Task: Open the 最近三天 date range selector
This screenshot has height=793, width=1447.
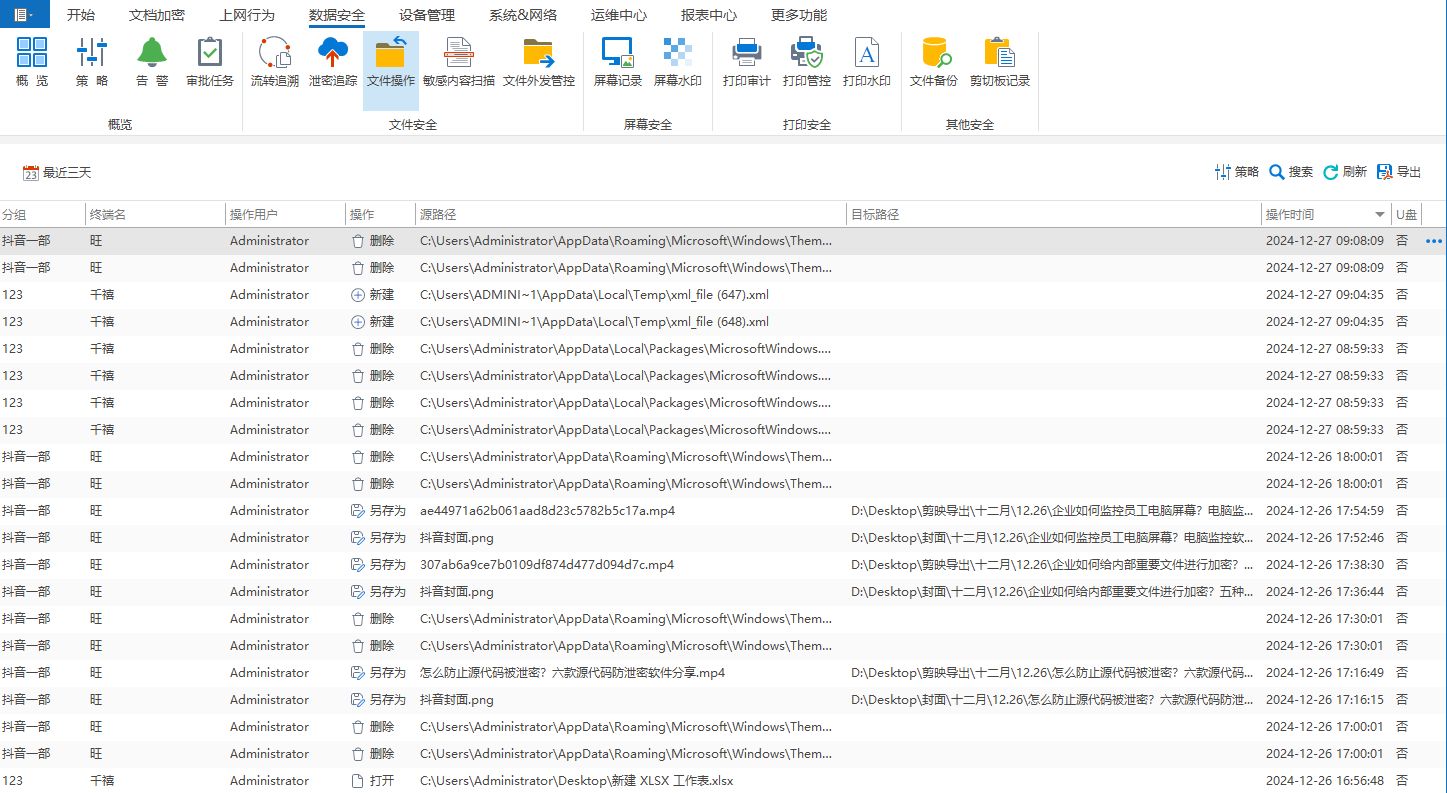Action: click(x=57, y=173)
